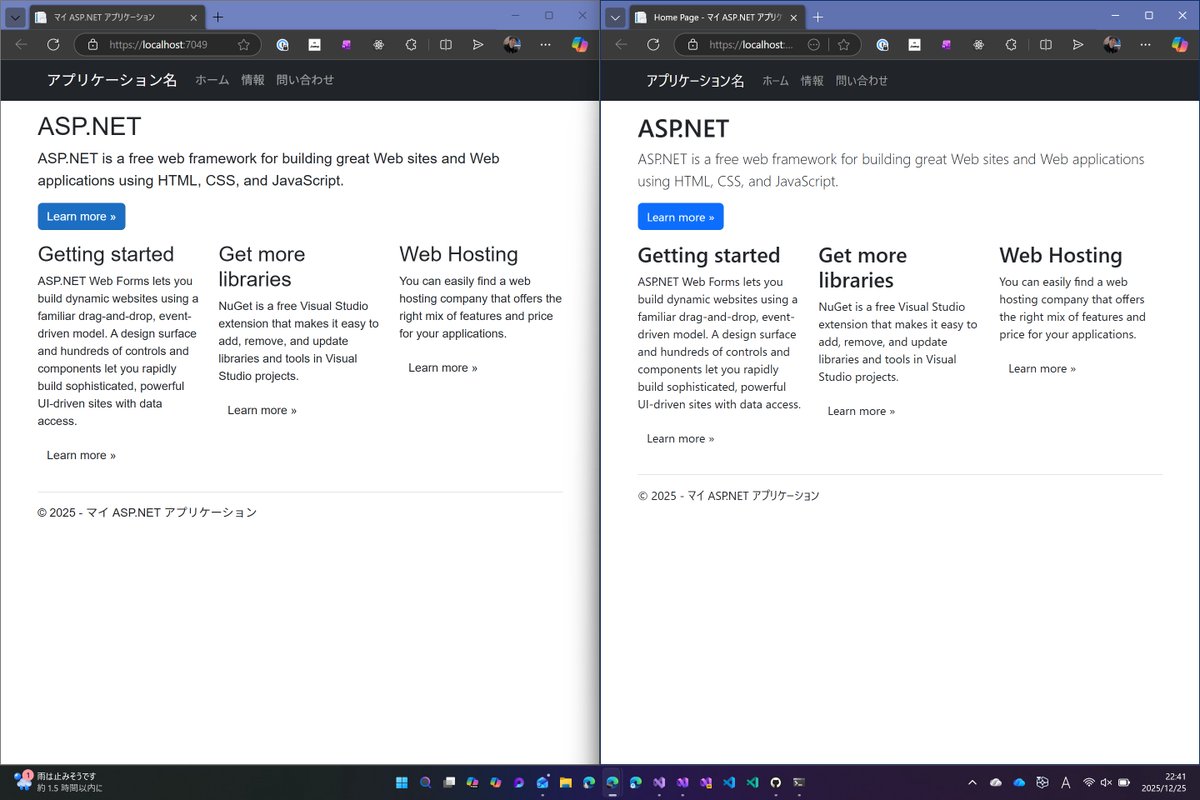Screen dimensions: 1200x800
Task: Click 情報 nav item in the right page
Action: click(812, 81)
